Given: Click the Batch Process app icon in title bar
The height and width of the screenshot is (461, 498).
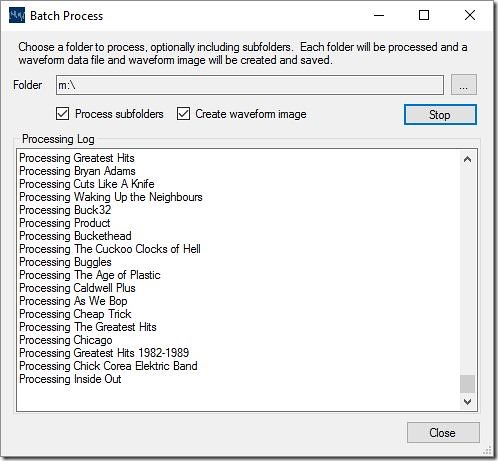Looking at the screenshot, I should (17, 15).
